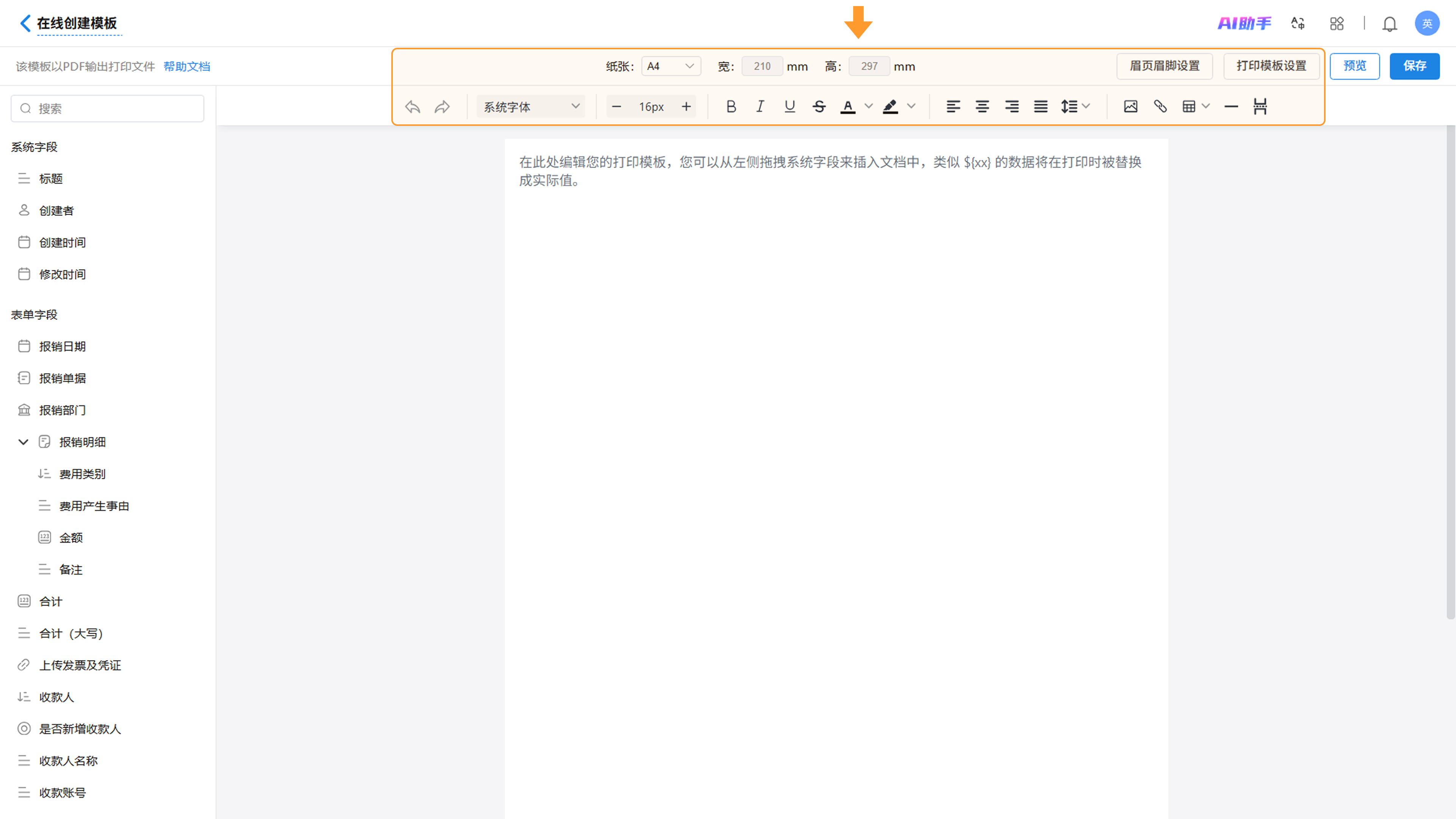Open the 帮助文档 help link

point(187,67)
